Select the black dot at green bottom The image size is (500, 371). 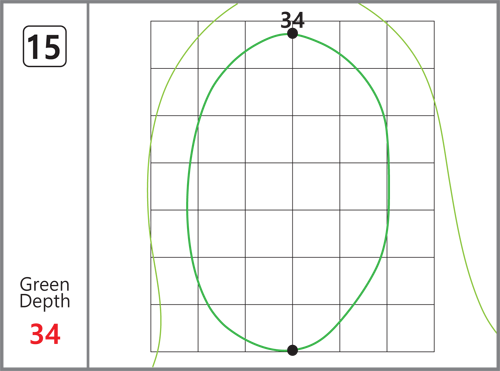coord(292,350)
